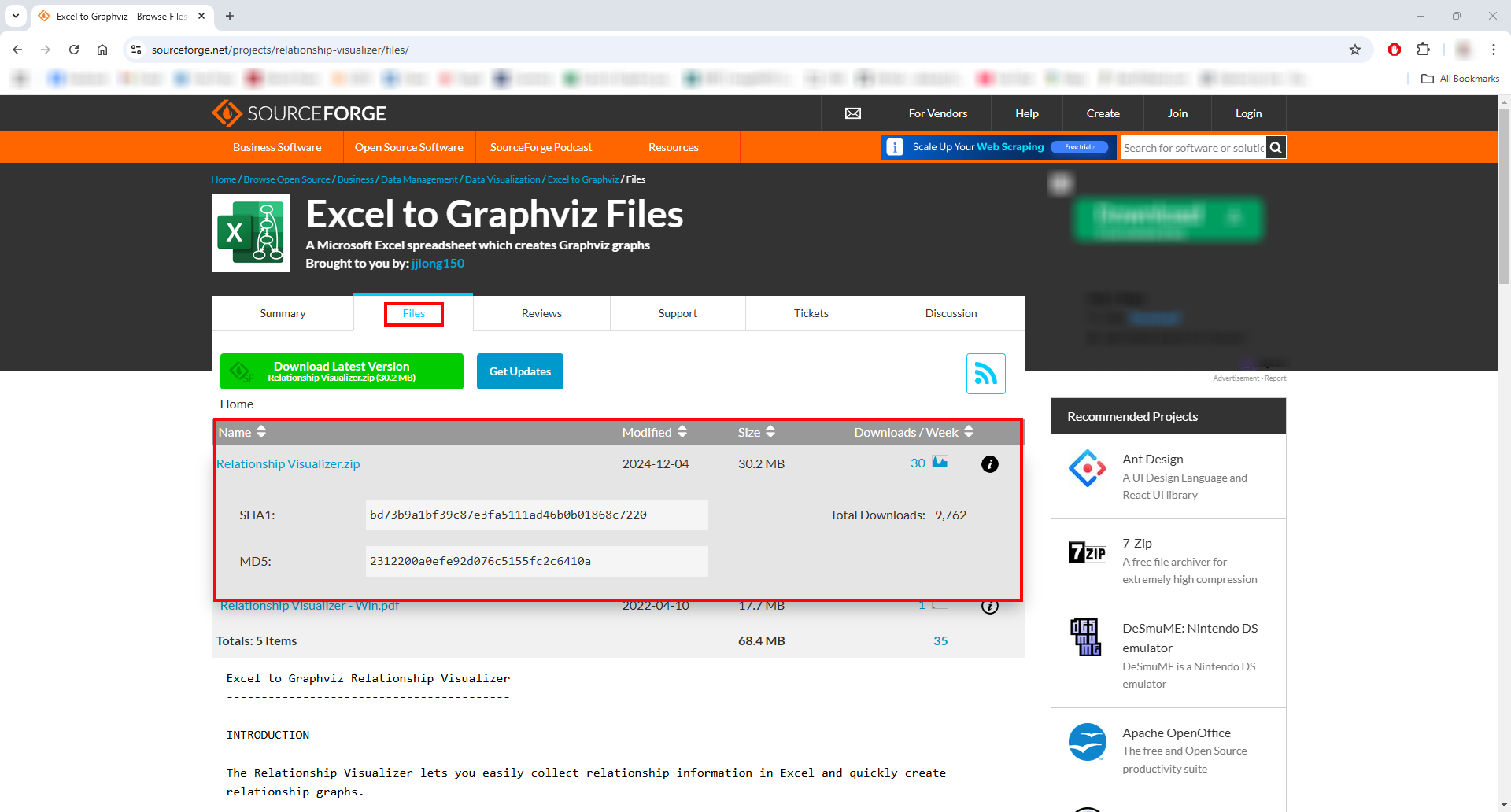Image resolution: width=1511 pixels, height=812 pixels.
Task: Open the browser extensions puzzle icon
Action: [1423, 50]
